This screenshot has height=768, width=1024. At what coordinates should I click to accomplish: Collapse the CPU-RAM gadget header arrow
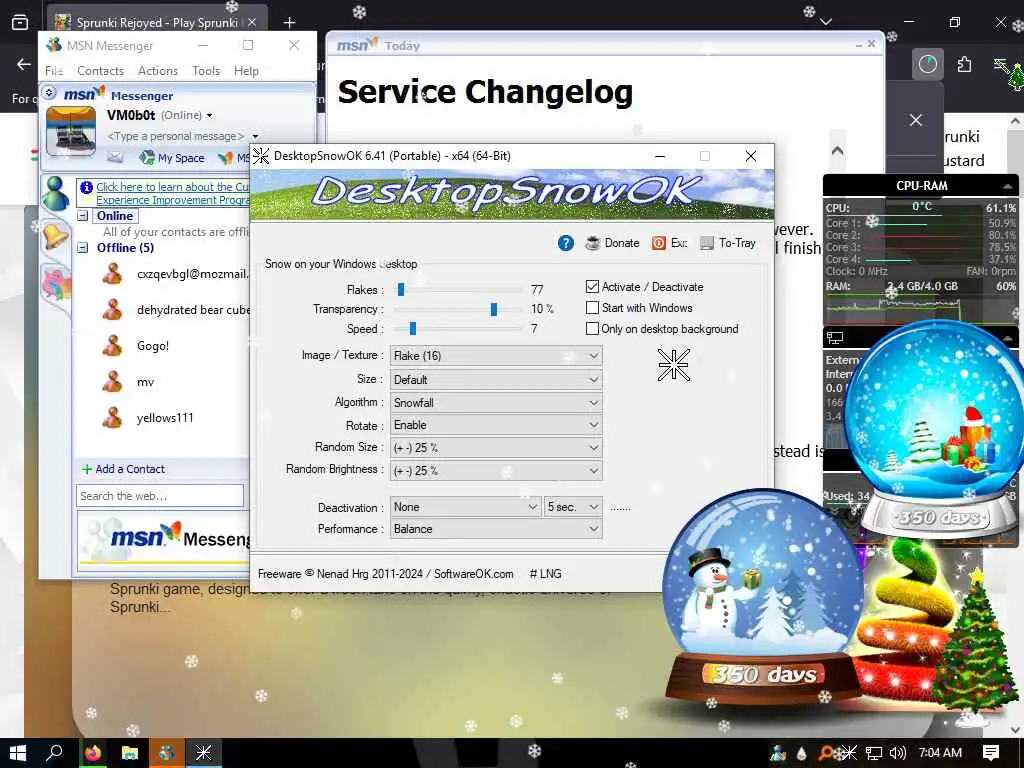click(1008, 186)
